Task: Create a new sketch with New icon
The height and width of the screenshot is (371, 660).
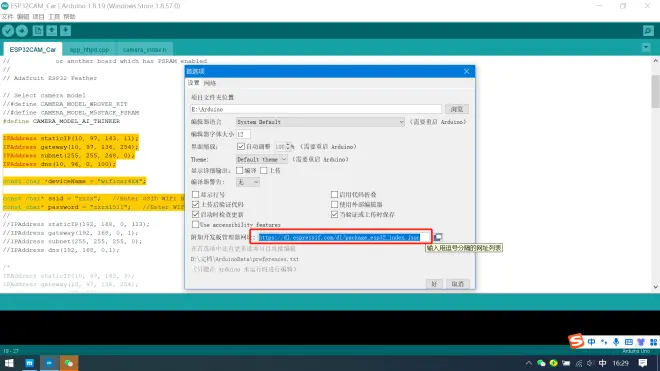Action: tap(38, 31)
